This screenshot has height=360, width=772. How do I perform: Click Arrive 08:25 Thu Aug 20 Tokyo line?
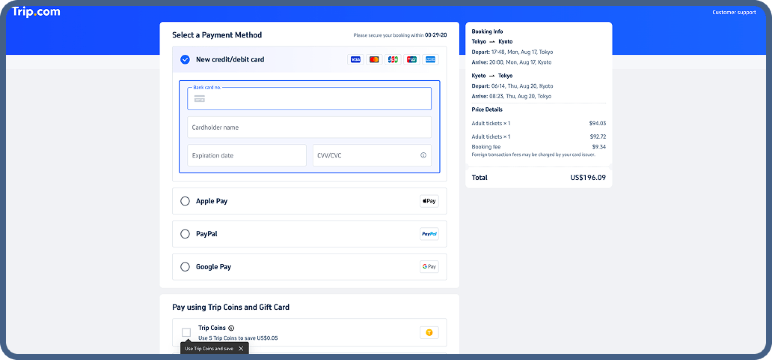pos(512,96)
